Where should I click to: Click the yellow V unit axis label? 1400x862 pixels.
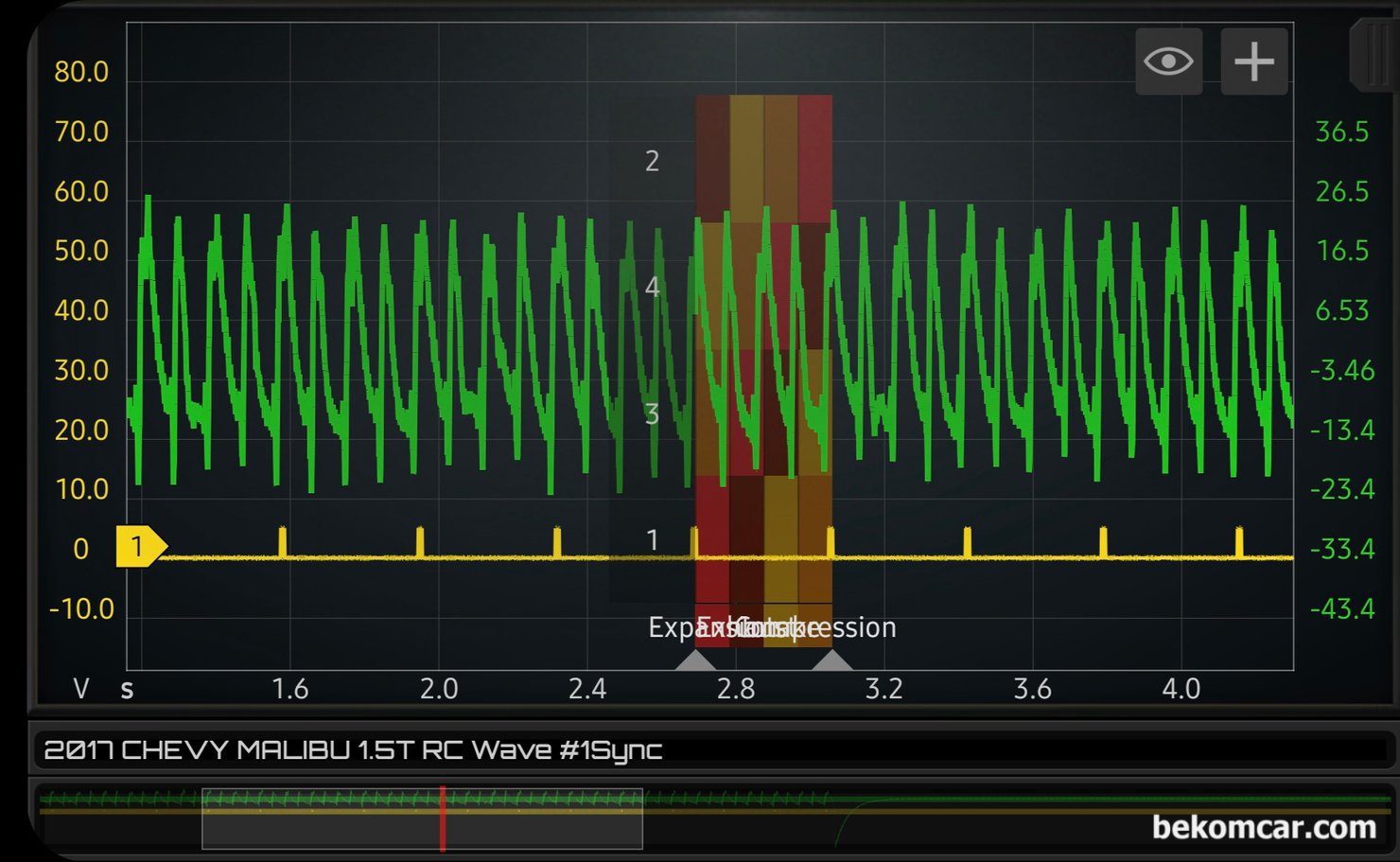tap(81, 689)
